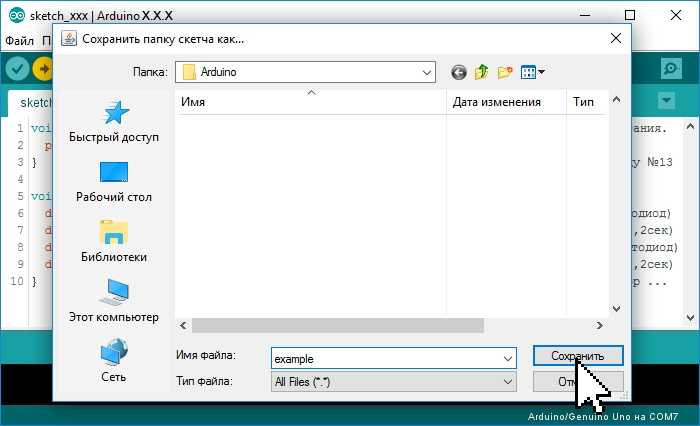Select Сеть in the places sidebar
Image resolution: width=700 pixels, height=426 pixels.
(x=114, y=361)
